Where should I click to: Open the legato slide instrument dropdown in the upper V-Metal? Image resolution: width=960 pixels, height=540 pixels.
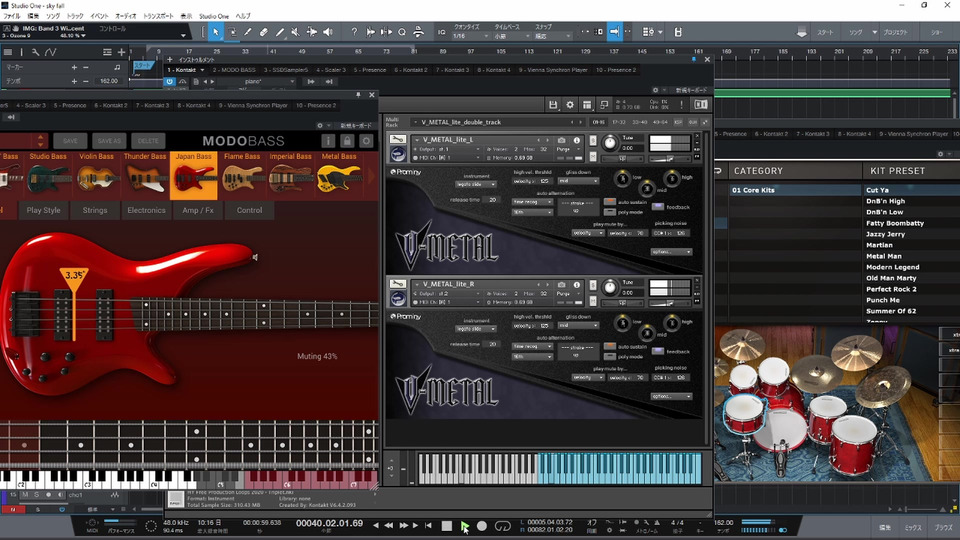tap(476, 184)
